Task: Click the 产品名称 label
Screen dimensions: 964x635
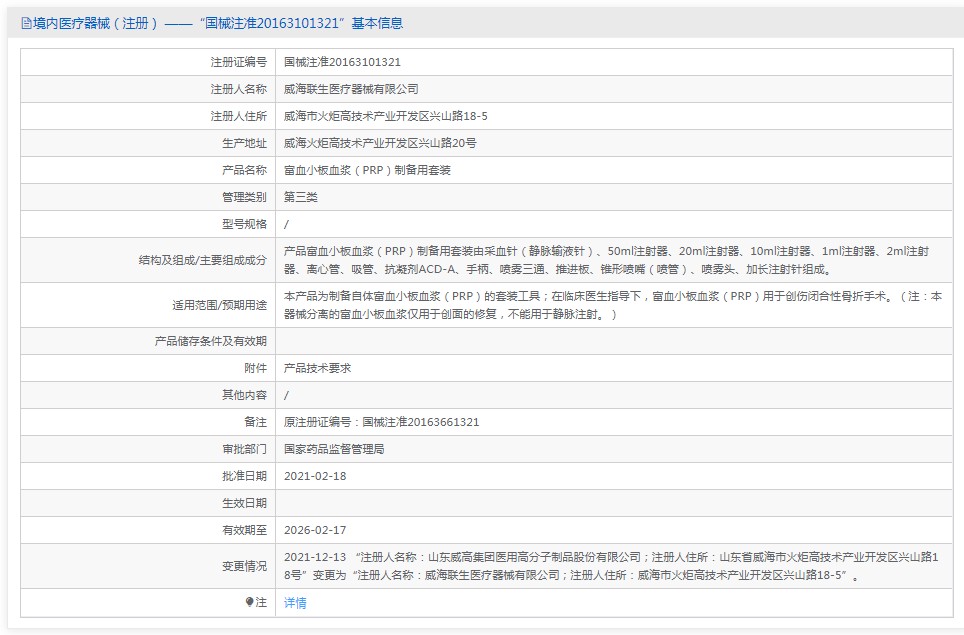Action: point(244,170)
